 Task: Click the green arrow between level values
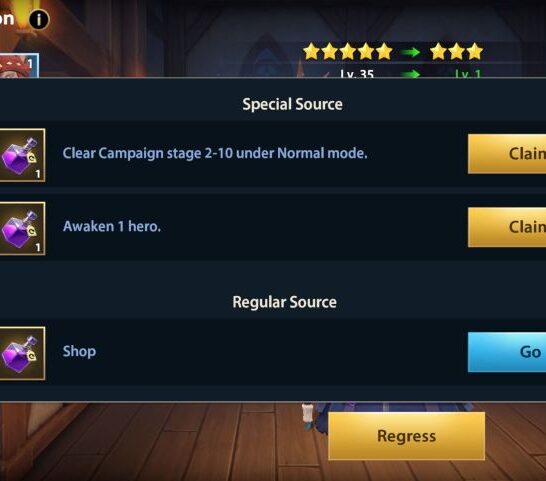click(412, 73)
